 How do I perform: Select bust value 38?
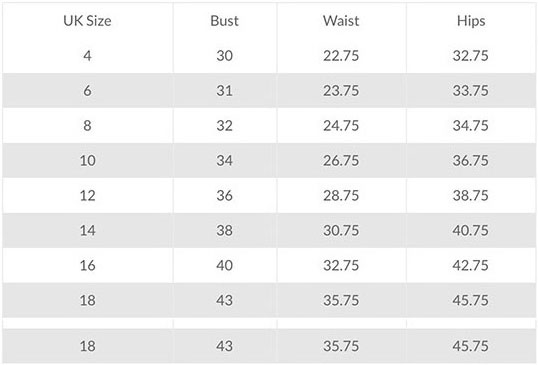(224, 231)
